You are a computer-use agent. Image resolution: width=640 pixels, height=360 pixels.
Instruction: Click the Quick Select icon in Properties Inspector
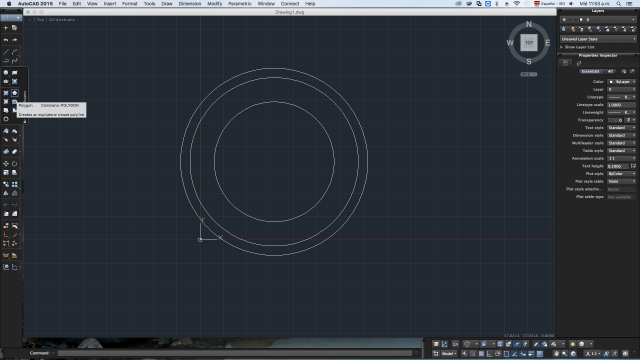pos(624,71)
